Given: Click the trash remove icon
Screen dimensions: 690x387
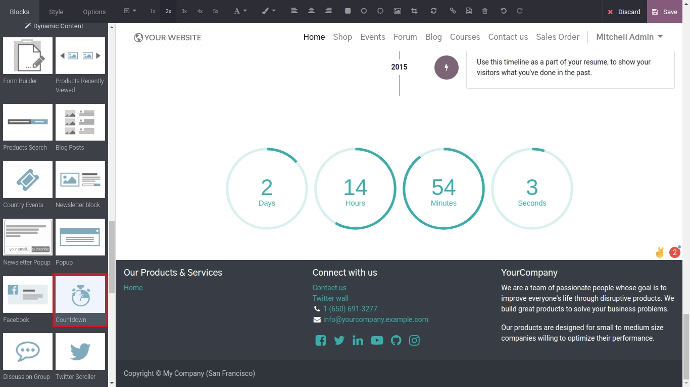Looking at the screenshot, I should 484,11.
